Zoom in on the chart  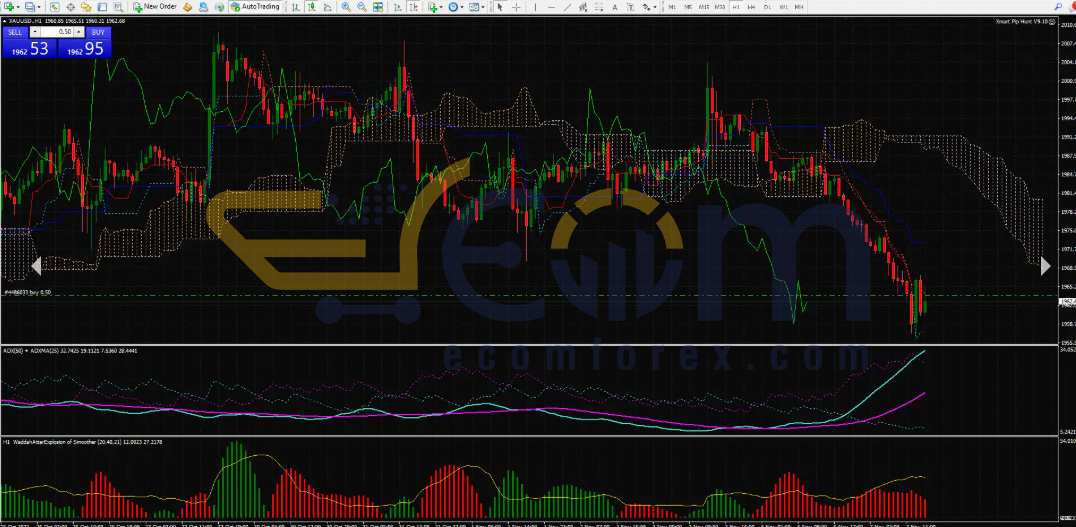(345, 7)
